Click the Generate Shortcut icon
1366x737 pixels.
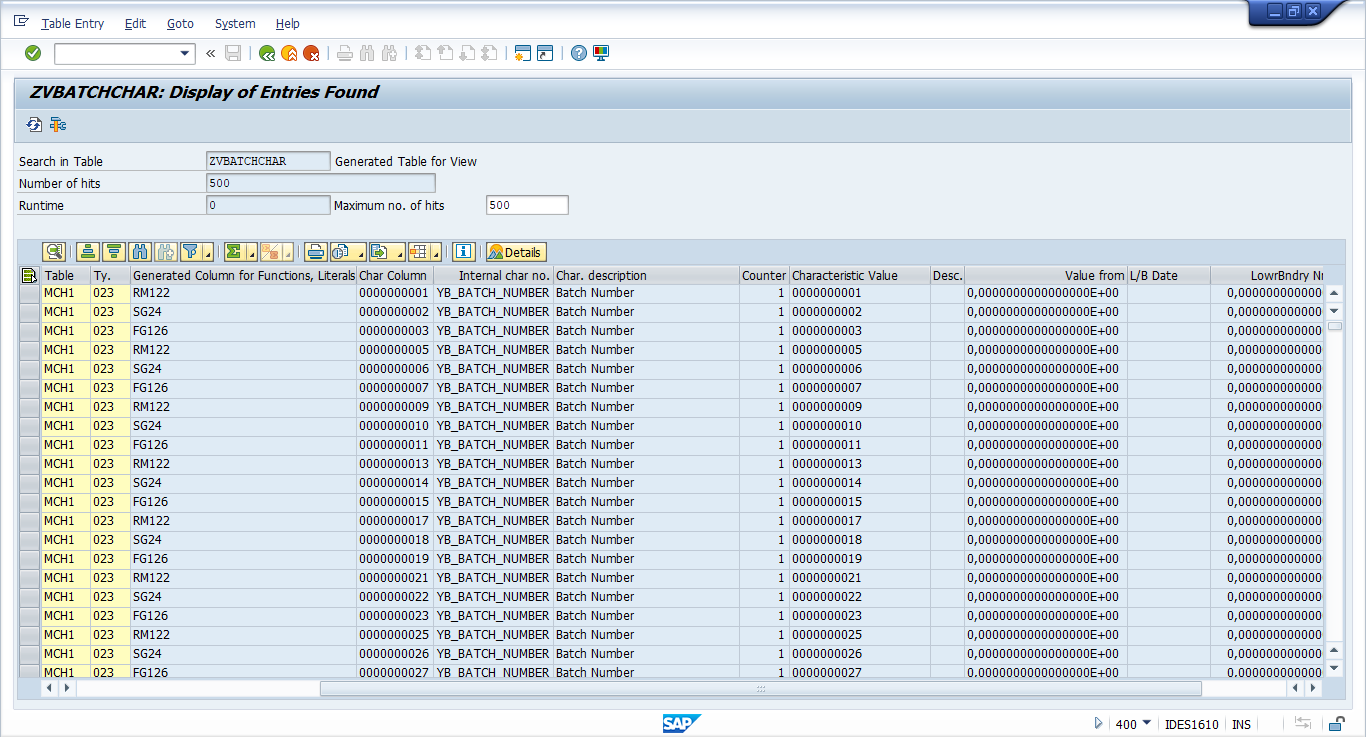[544, 53]
